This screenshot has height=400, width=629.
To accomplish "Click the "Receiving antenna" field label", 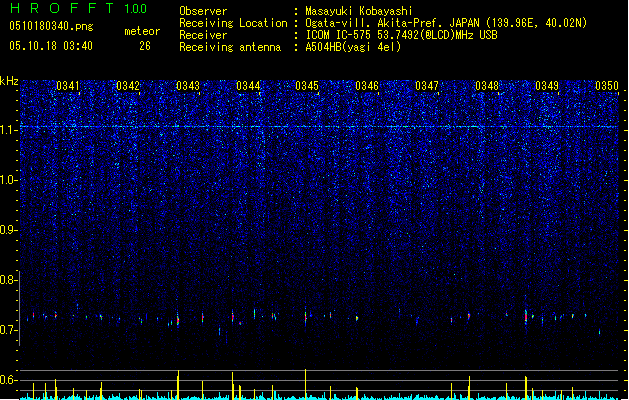I will 230,47.
